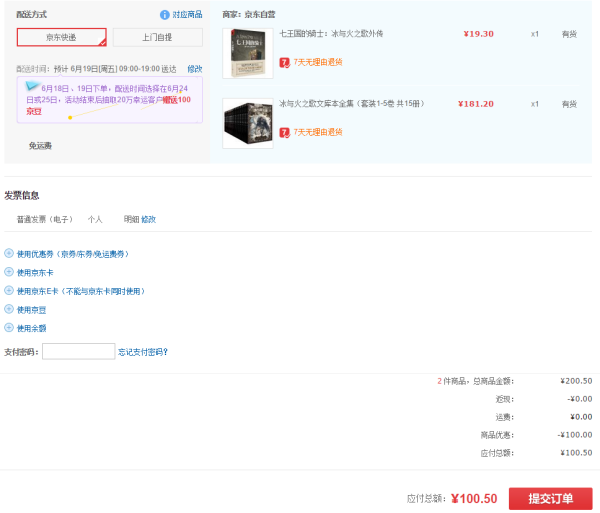Click price ¥19.30 of first product
The height and width of the screenshot is (513, 600).
pos(478,34)
